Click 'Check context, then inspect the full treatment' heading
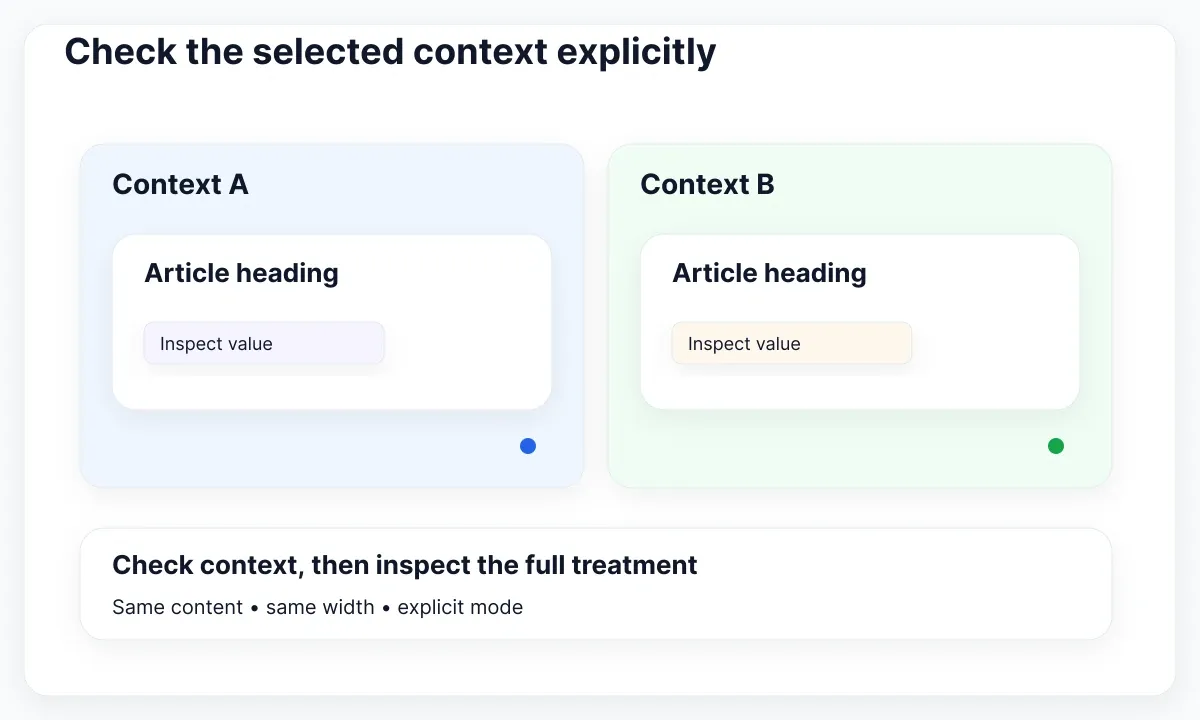Image resolution: width=1200 pixels, height=720 pixels. 405,565
